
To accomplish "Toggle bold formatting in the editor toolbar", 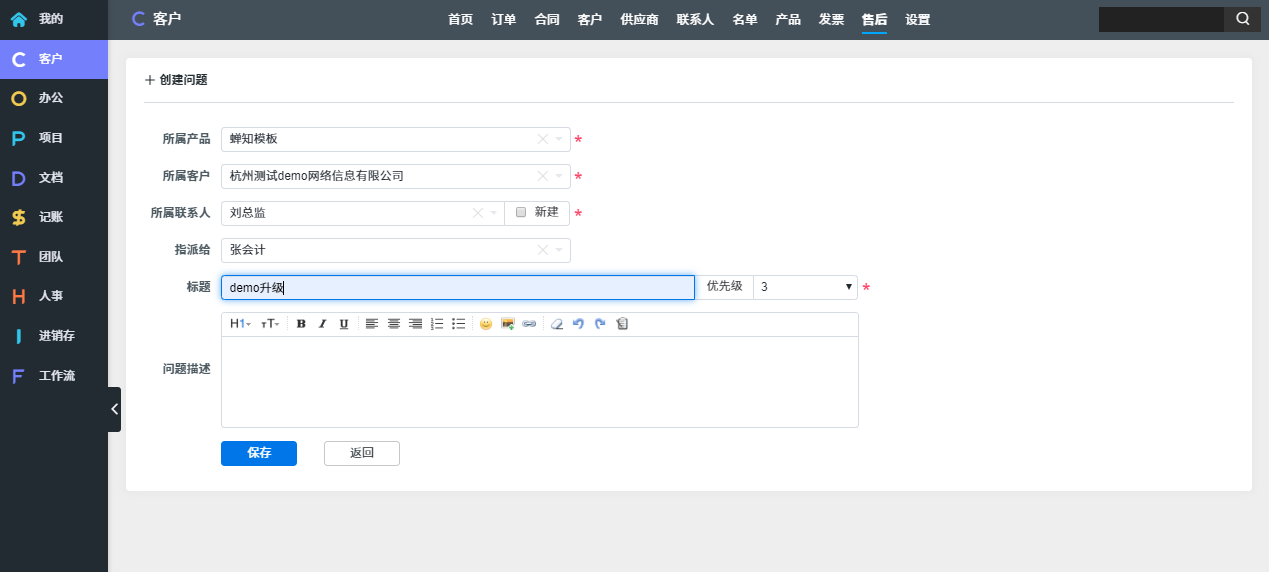I will 301,324.
